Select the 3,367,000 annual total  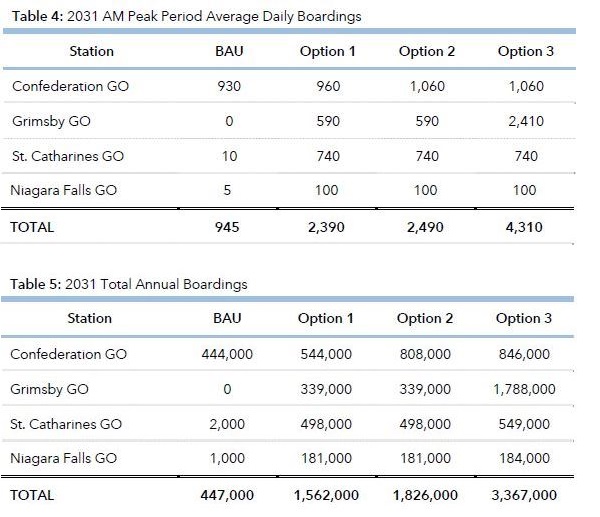524,494
